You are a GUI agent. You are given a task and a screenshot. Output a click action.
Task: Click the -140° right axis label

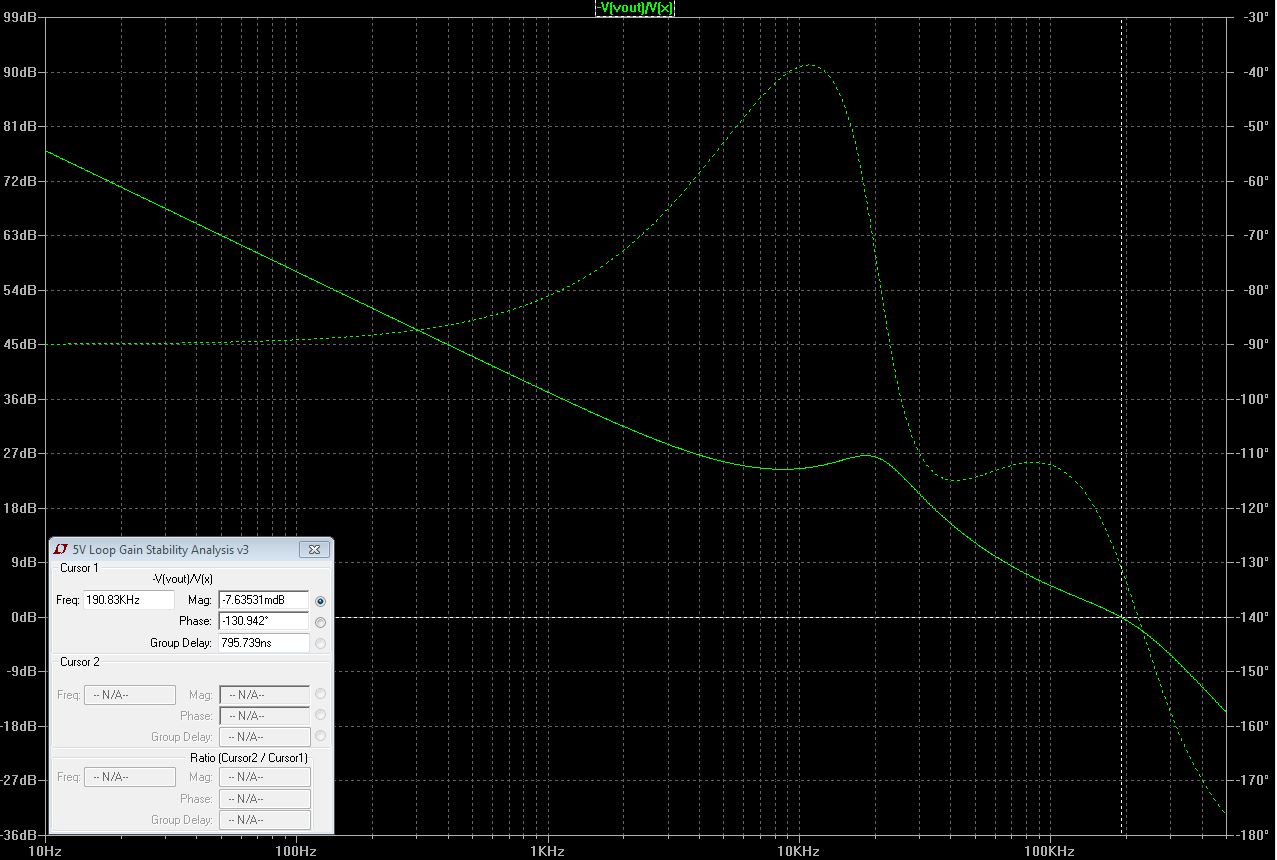[1255, 617]
